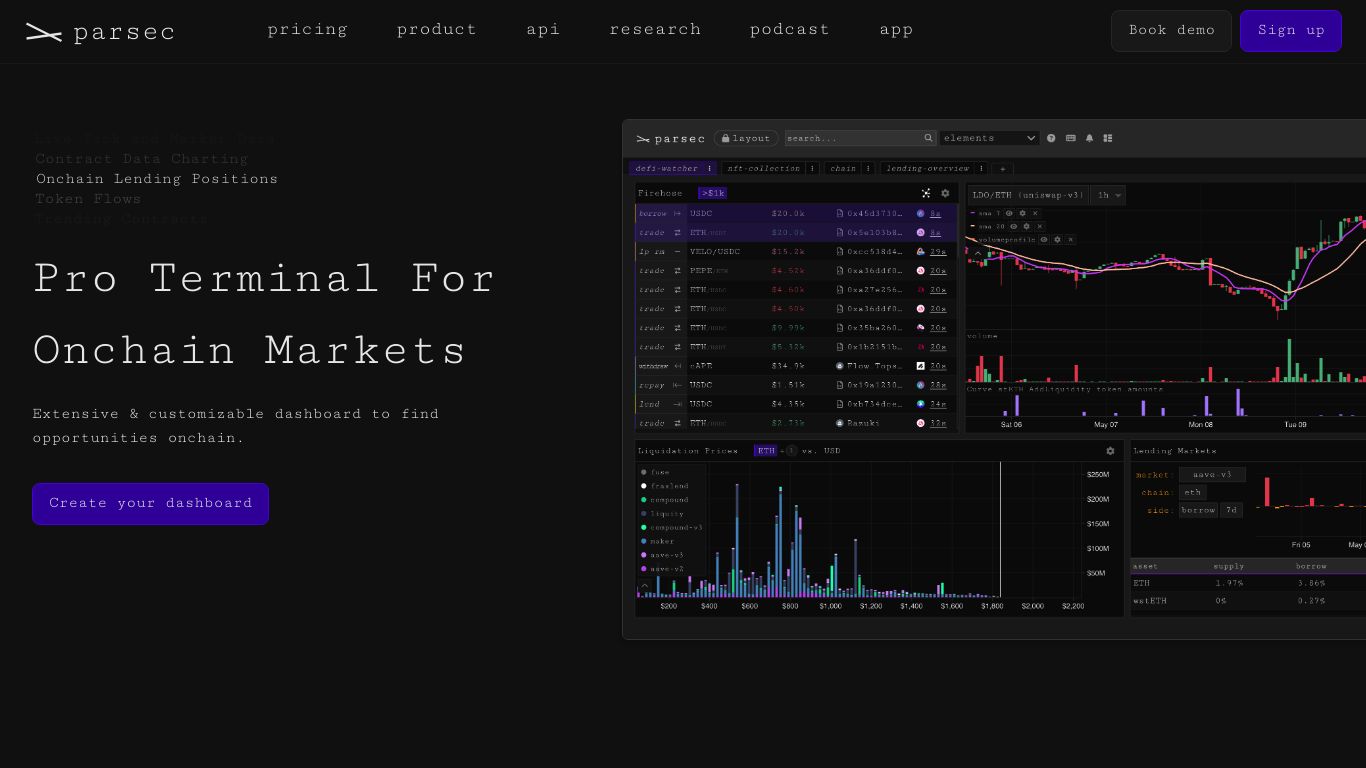Open Firehose panel settings gear

pyautogui.click(x=945, y=193)
